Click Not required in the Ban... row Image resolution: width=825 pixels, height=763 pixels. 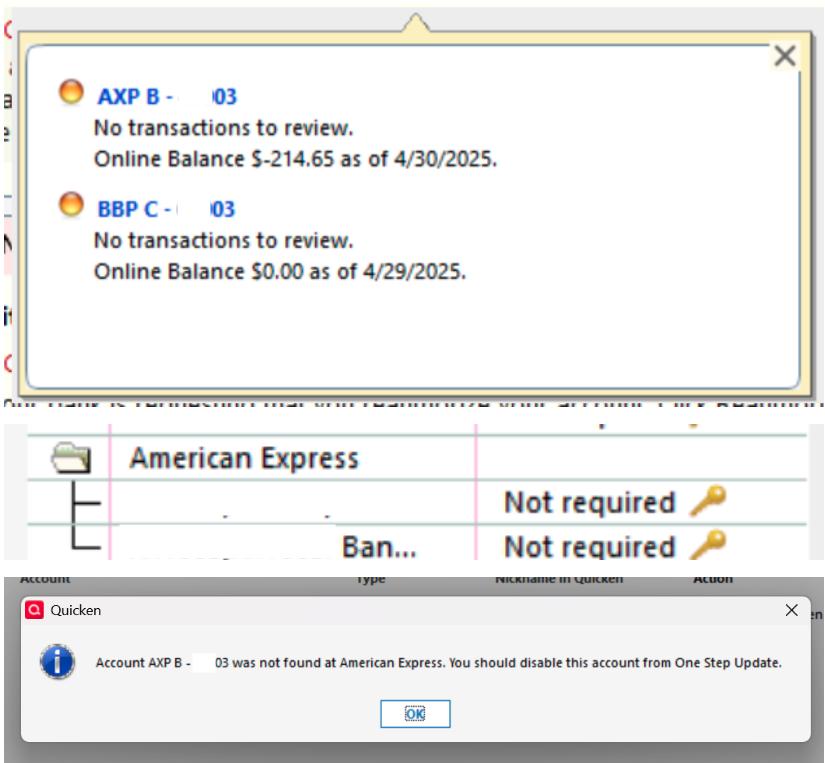(x=590, y=546)
